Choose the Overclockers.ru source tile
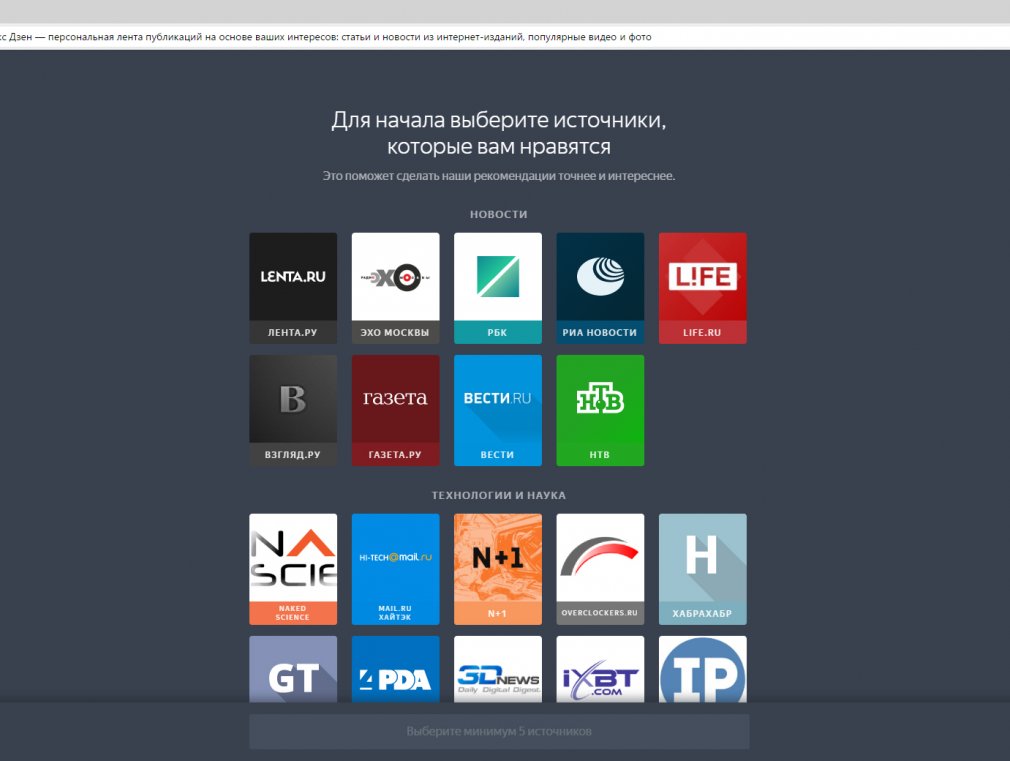1010x761 pixels. 600,569
